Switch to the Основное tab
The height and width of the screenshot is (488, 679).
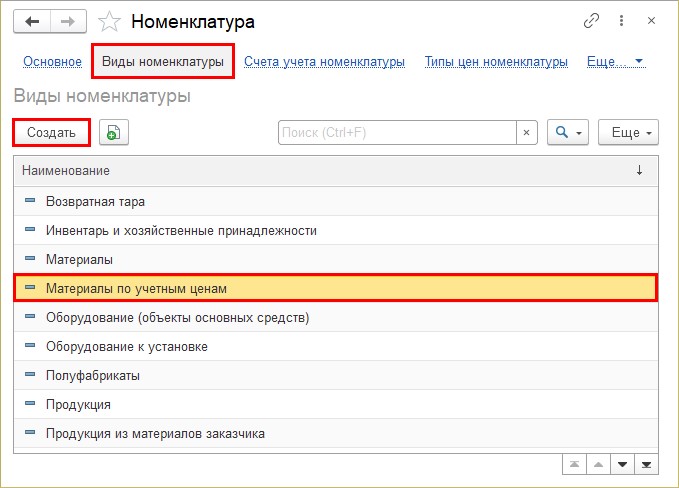point(52,61)
